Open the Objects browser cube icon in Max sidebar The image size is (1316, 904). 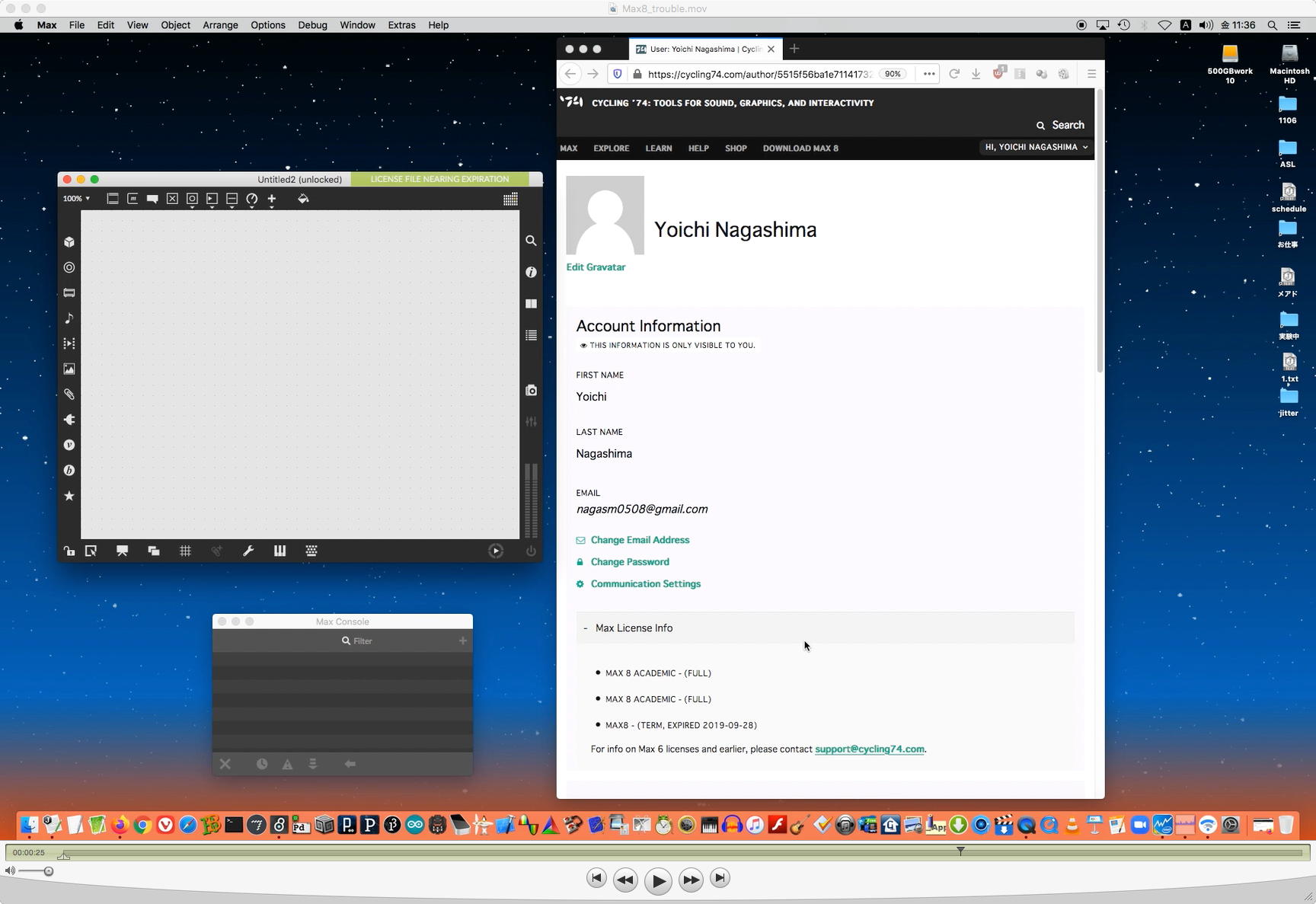[x=69, y=242]
